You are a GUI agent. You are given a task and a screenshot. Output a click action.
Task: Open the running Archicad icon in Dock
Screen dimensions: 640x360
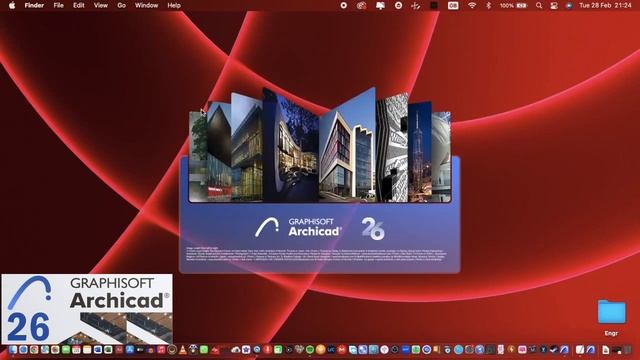[x=564, y=350]
